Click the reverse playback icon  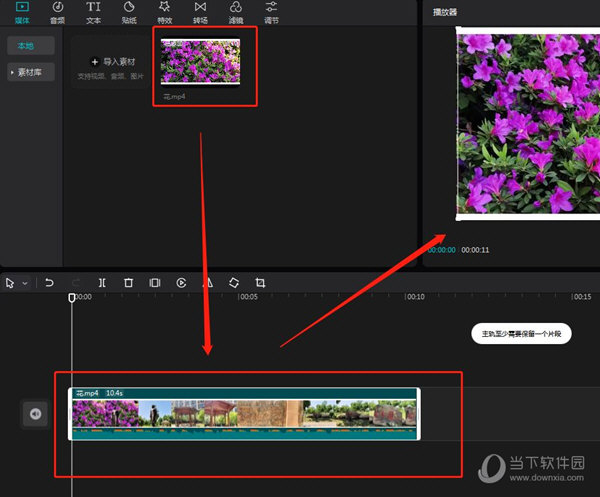(181, 283)
